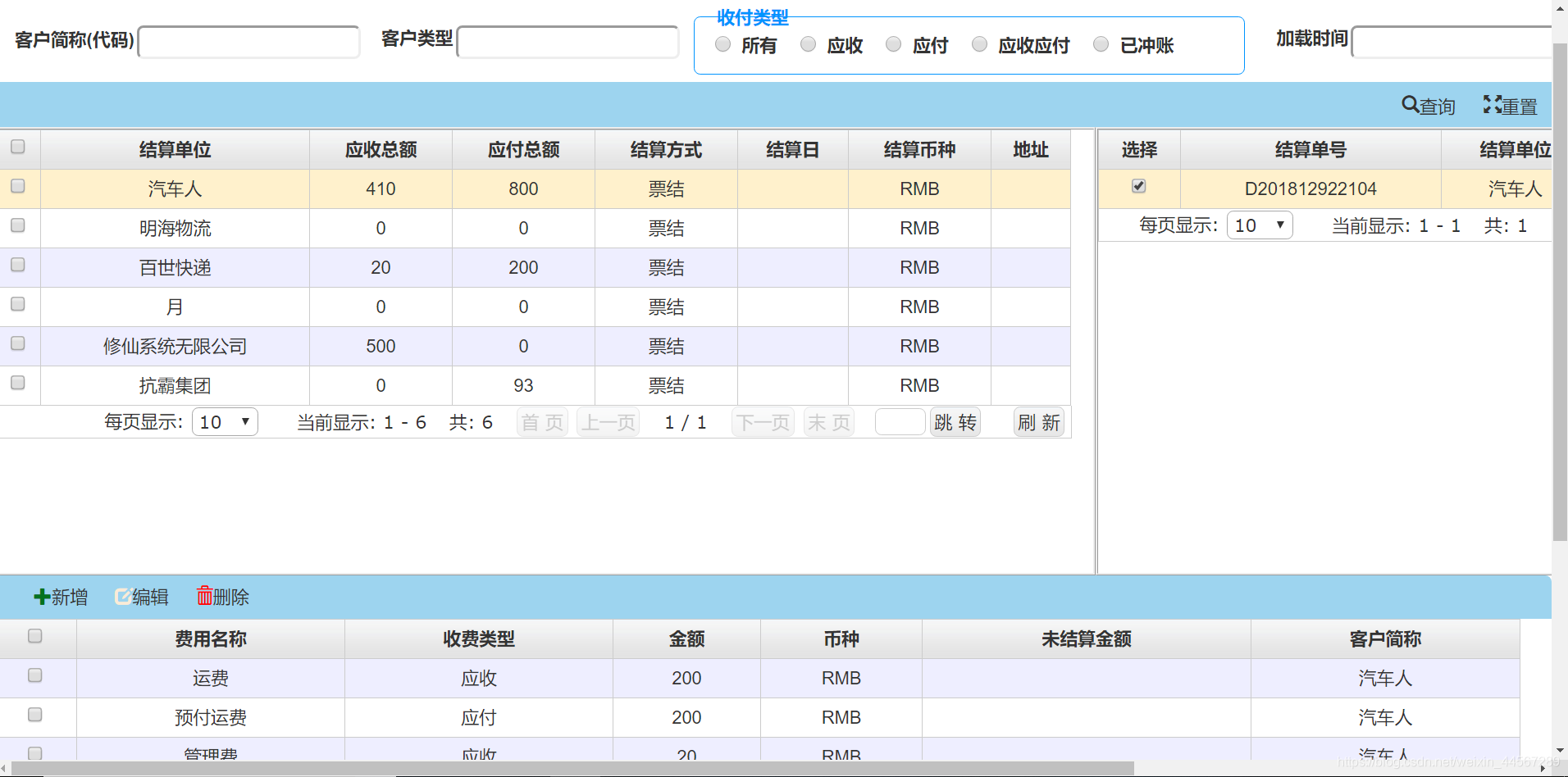Image resolution: width=1568 pixels, height=777 pixels.
Task: Select the 应收 radio button
Action: pos(808,44)
